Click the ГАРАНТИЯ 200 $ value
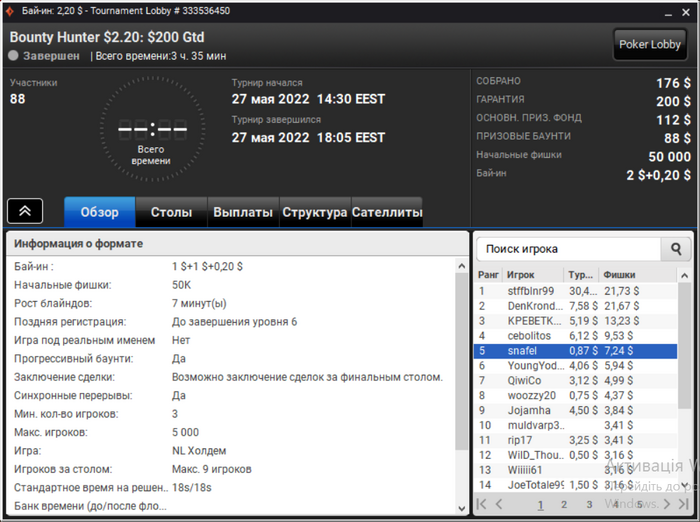Image resolution: width=700 pixels, height=522 pixels. (x=673, y=101)
